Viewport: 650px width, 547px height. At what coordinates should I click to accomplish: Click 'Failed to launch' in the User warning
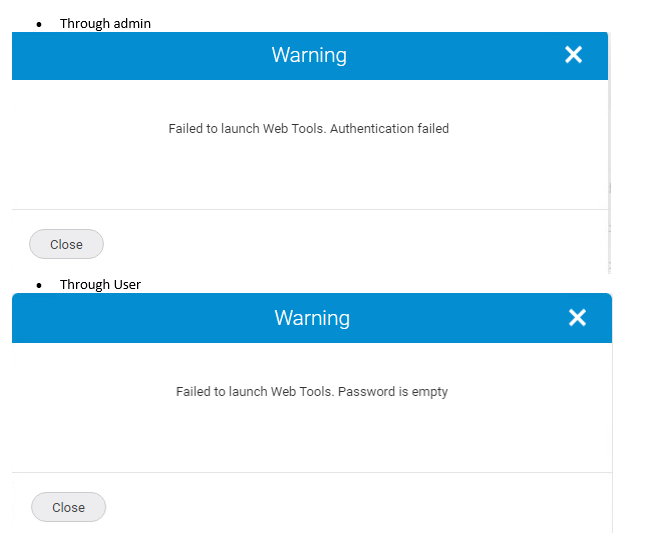point(222,392)
